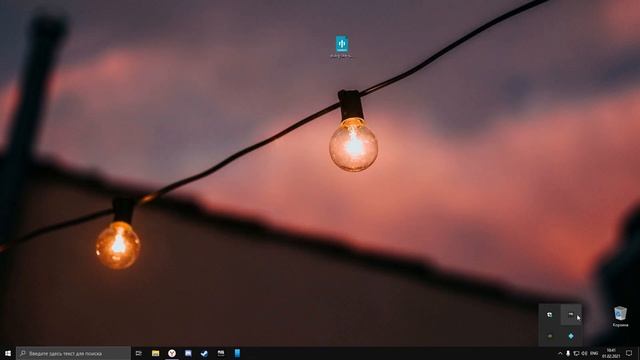Image resolution: width=640 pixels, height=360 pixels.
Task: Click the grey round icon in overflow
Action: click(x=550, y=336)
